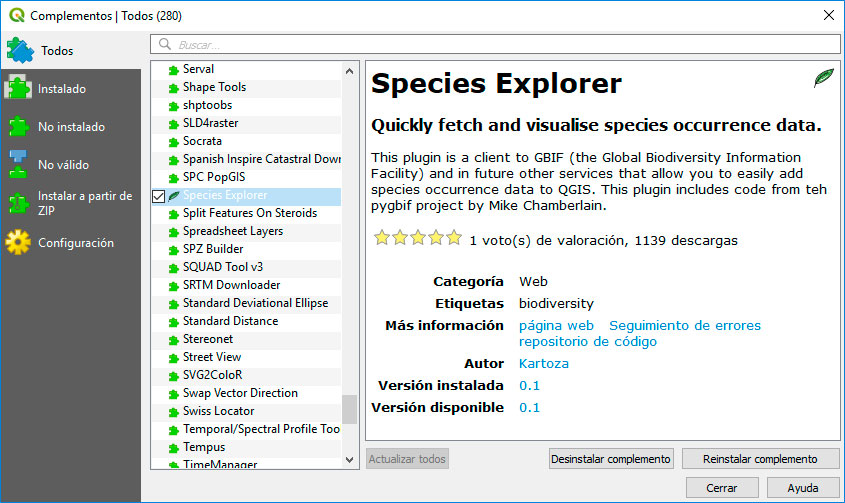Image resolution: width=845 pixels, height=503 pixels.
Task: Click the plugin icon beside Stereonet
Action: point(174,340)
